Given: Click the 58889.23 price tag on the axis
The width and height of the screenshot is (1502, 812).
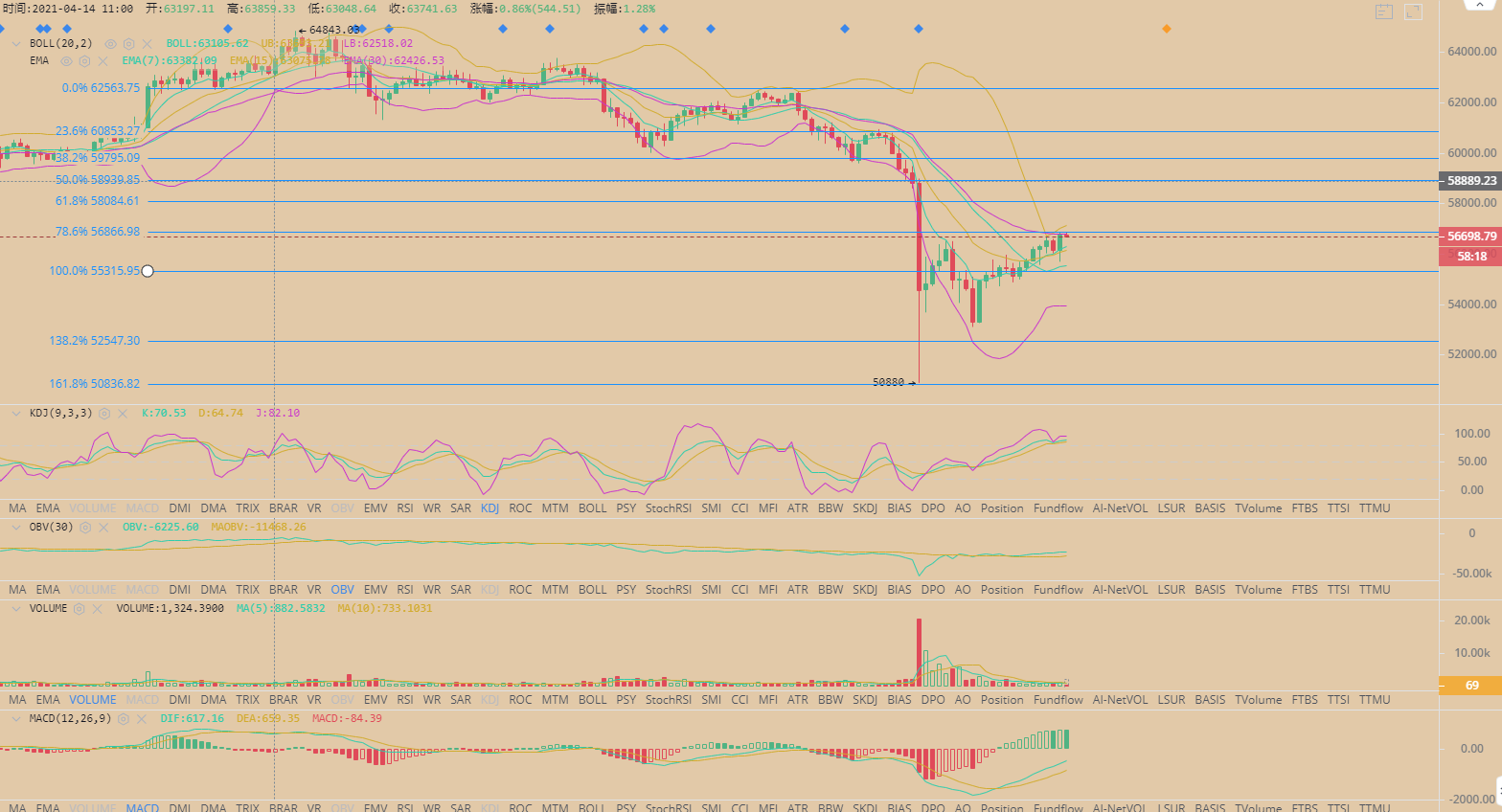Looking at the screenshot, I should click(1470, 180).
